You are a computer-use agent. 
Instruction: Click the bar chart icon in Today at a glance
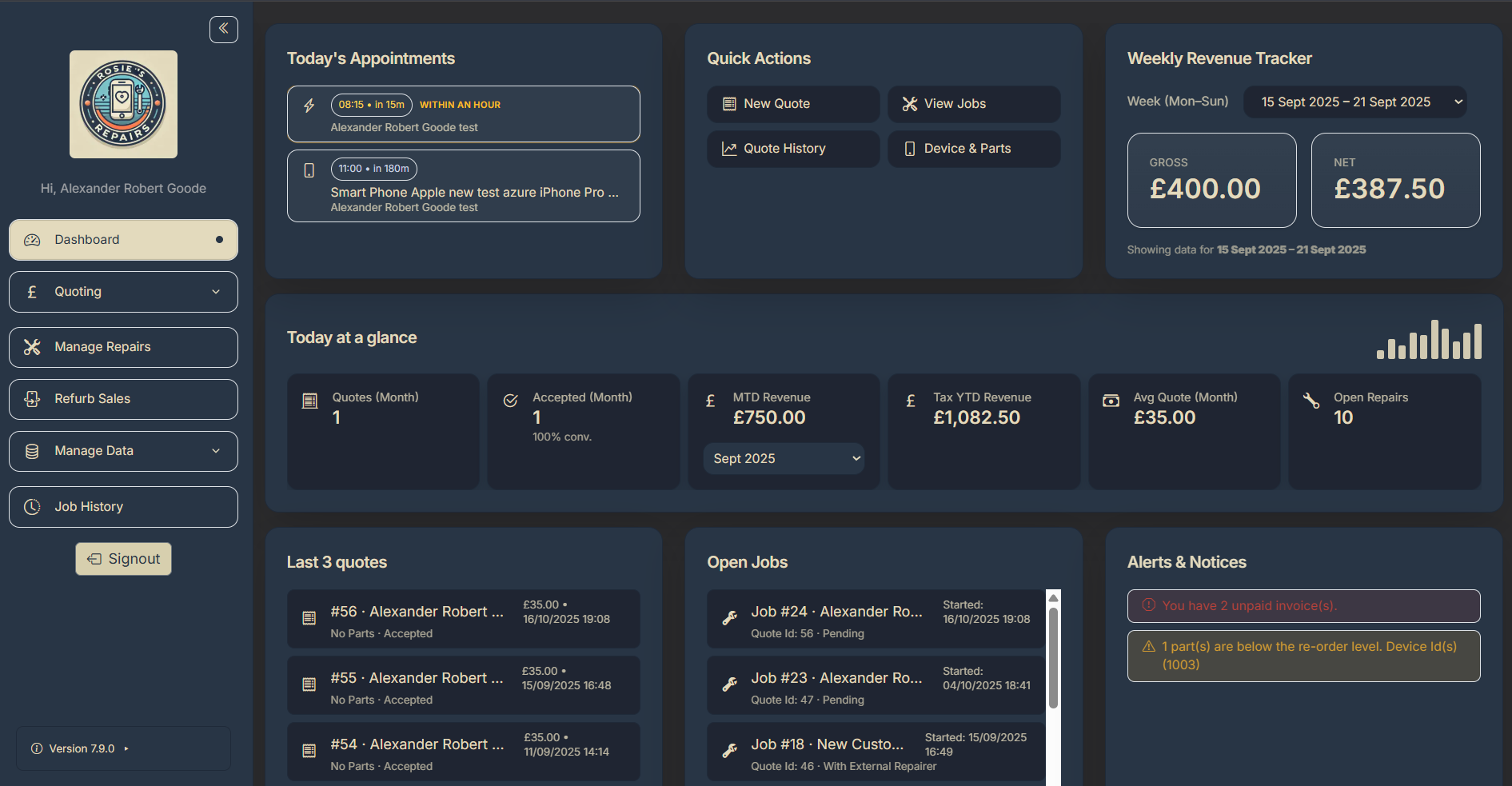[1429, 340]
